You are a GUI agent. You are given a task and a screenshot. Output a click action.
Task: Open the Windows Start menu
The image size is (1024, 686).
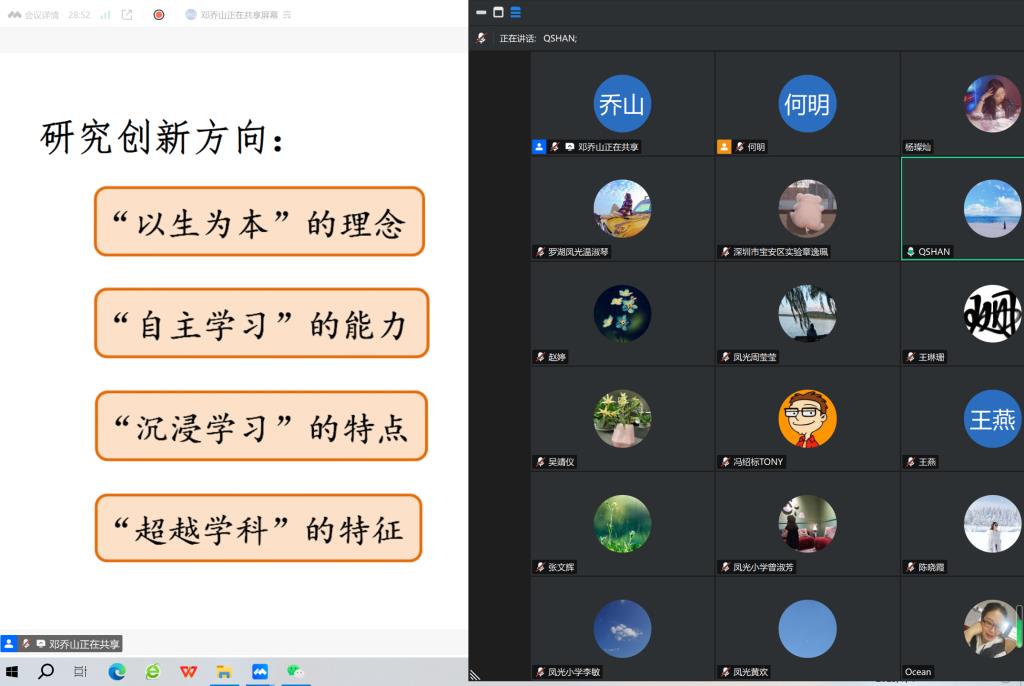tap(12, 672)
